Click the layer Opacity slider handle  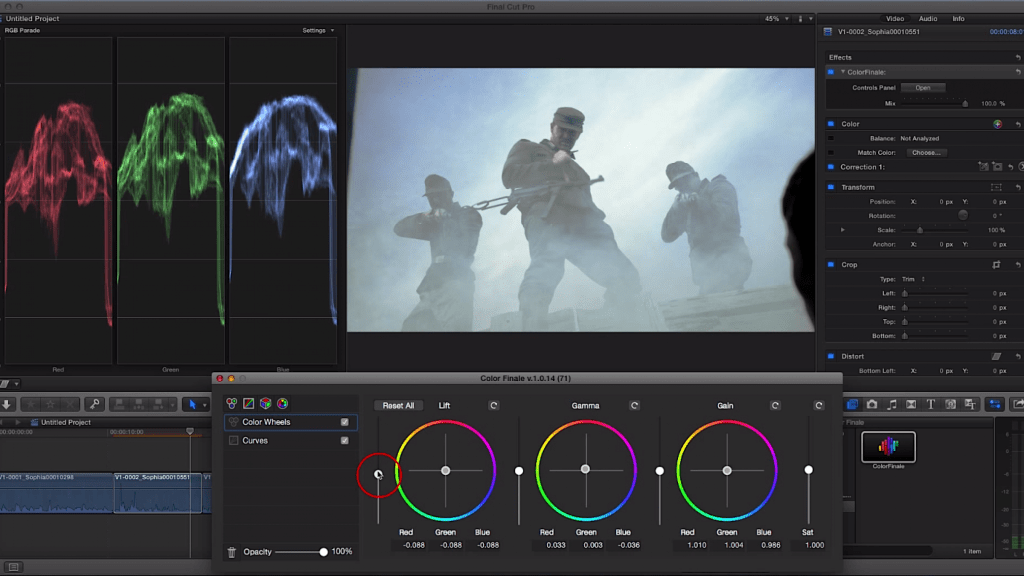click(x=324, y=552)
